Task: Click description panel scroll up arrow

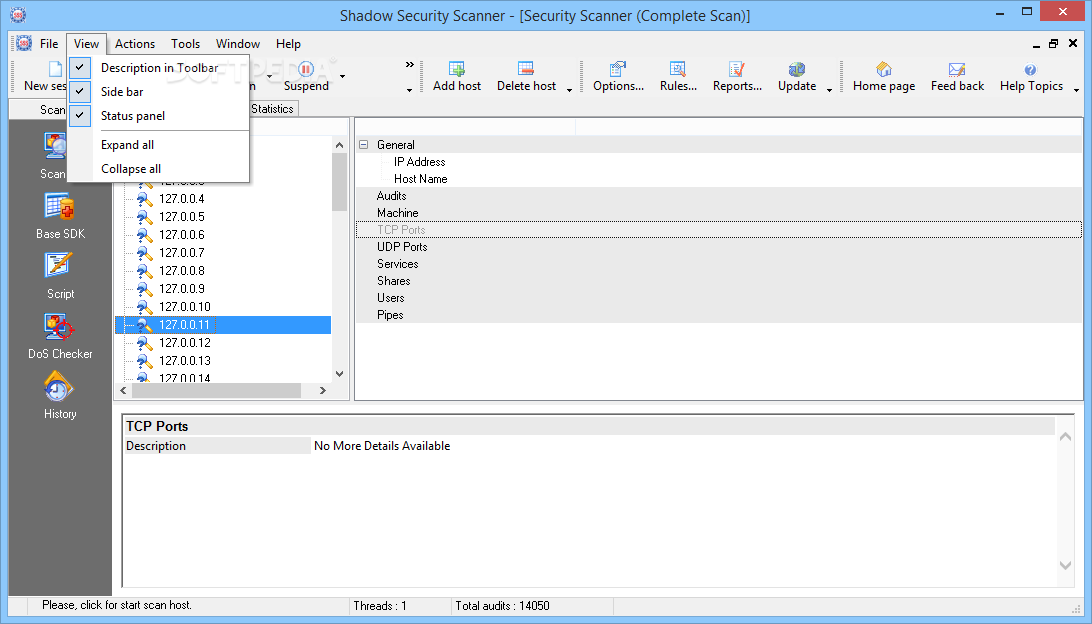Action: (x=1065, y=437)
